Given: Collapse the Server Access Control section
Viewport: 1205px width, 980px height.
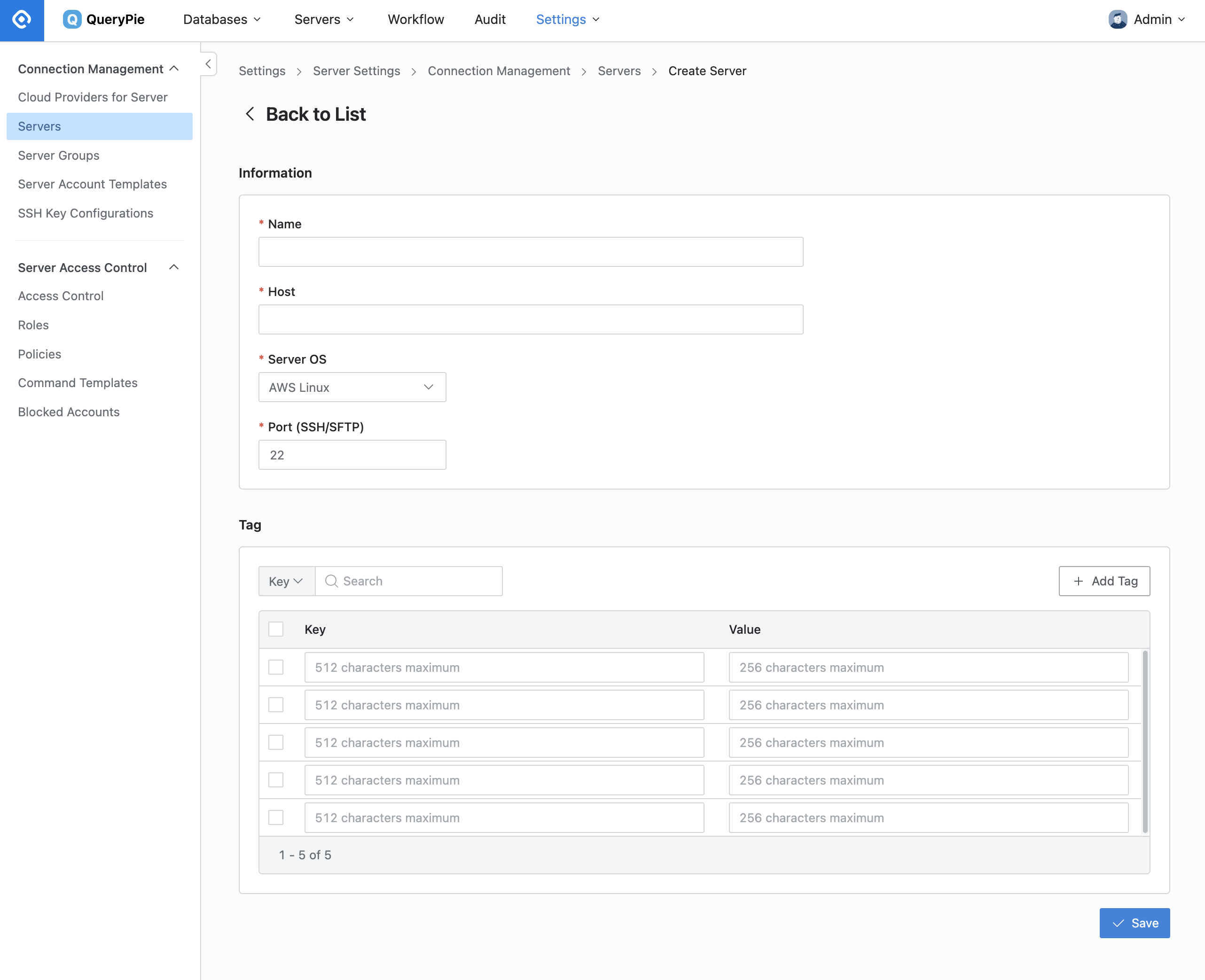Looking at the screenshot, I should coord(174,267).
